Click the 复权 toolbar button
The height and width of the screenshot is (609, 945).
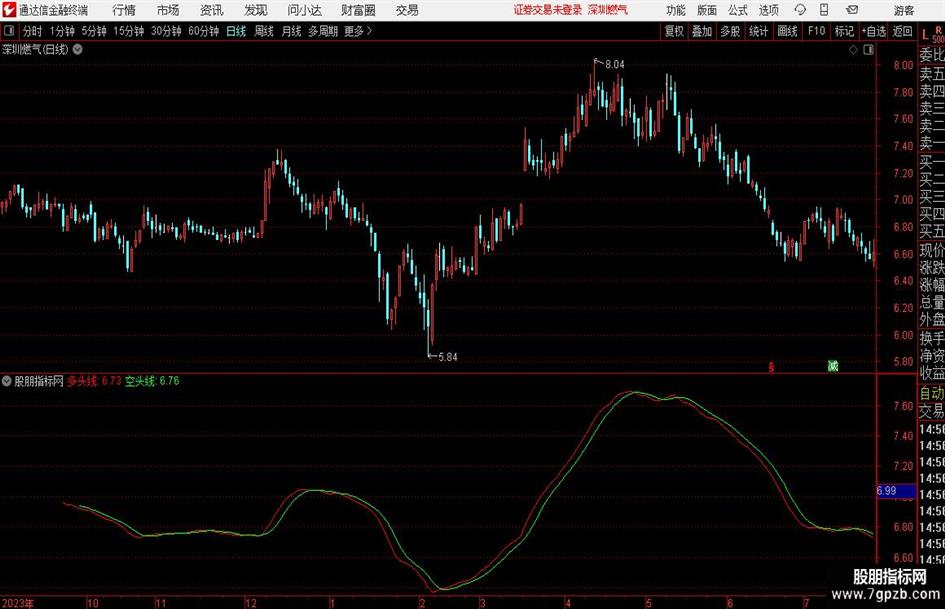(674, 31)
